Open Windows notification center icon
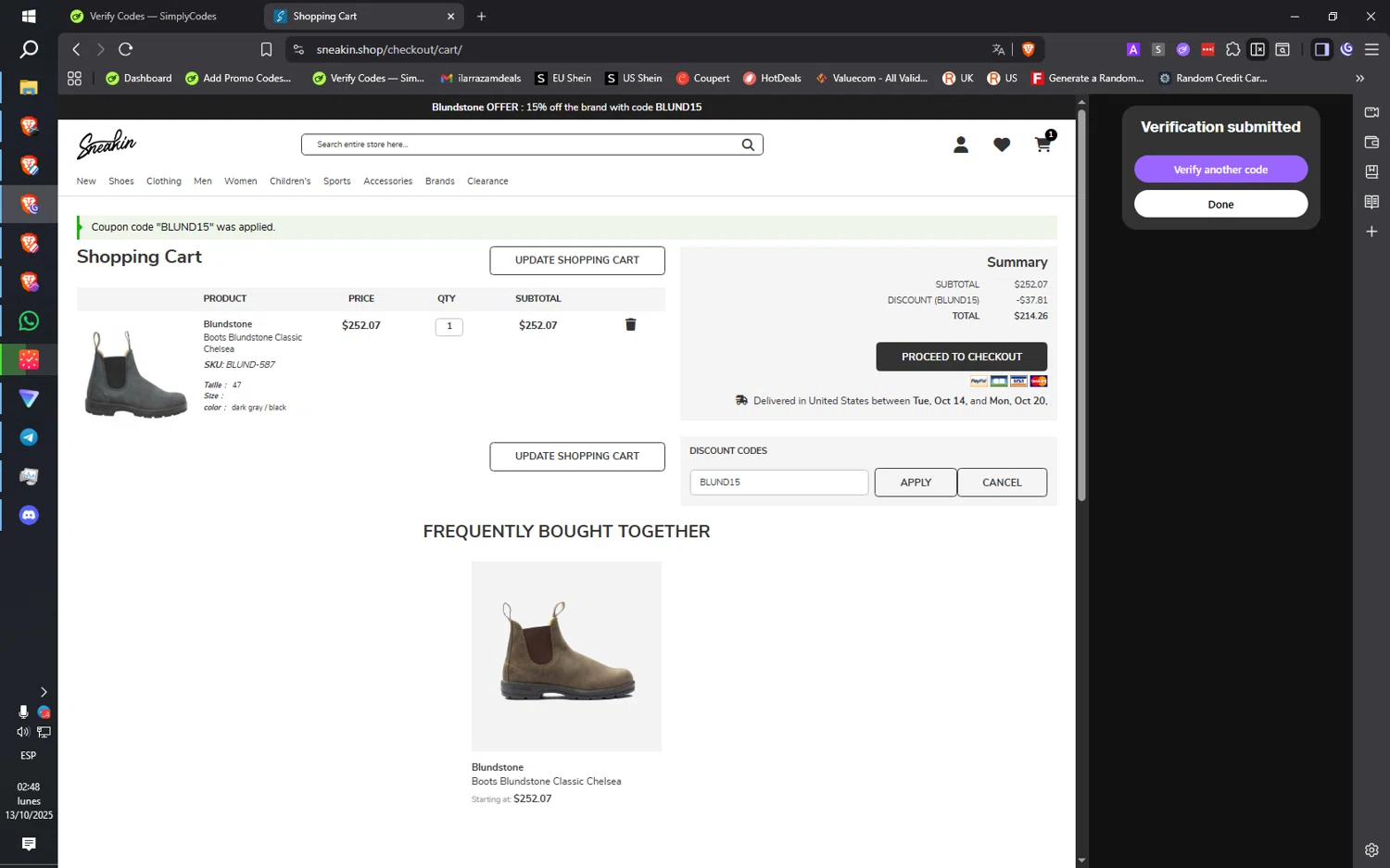The image size is (1390, 868). click(29, 844)
